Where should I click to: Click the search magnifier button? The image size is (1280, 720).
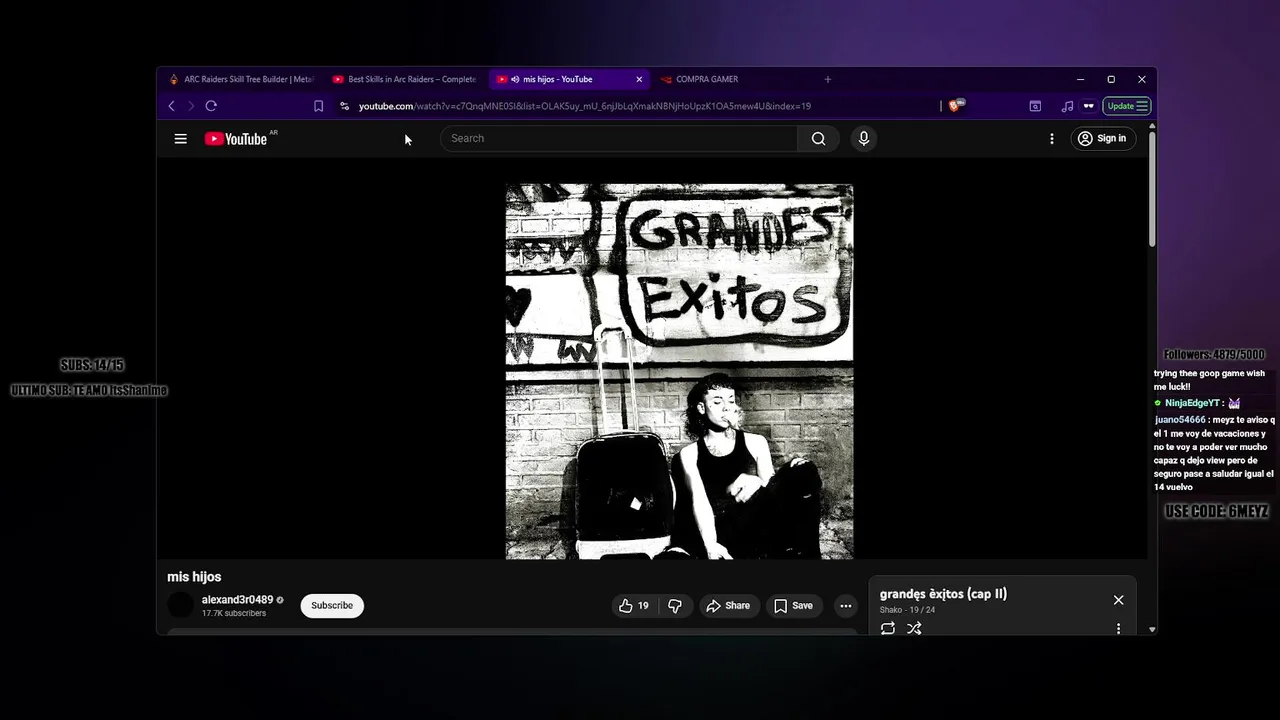point(818,139)
